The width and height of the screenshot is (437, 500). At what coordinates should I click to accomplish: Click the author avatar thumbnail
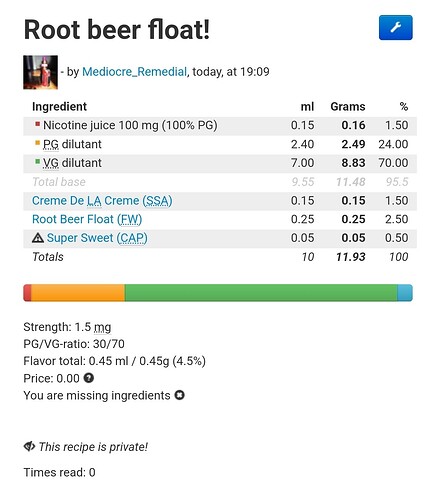pos(40,72)
